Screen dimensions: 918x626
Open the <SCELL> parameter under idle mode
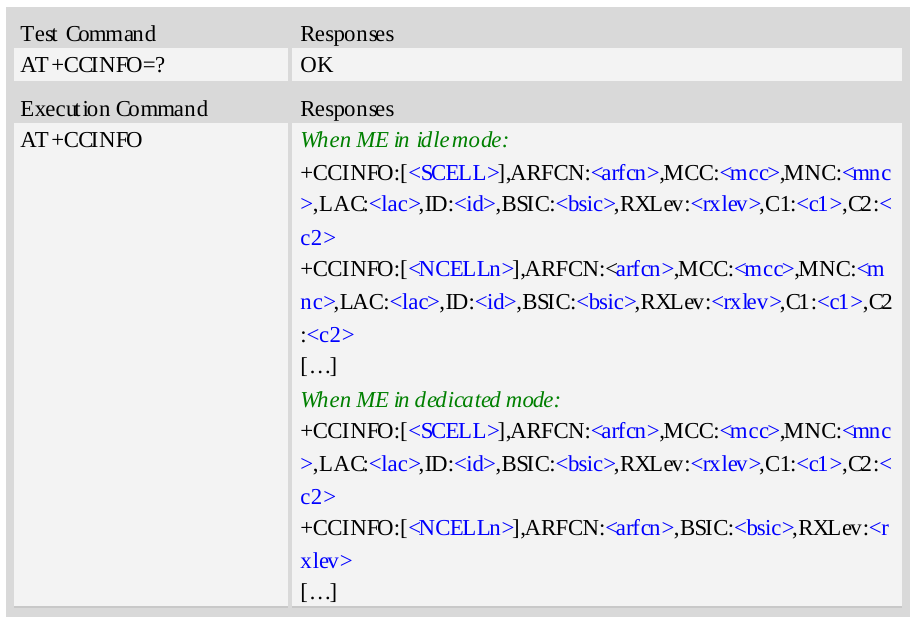pyautogui.click(x=453, y=172)
